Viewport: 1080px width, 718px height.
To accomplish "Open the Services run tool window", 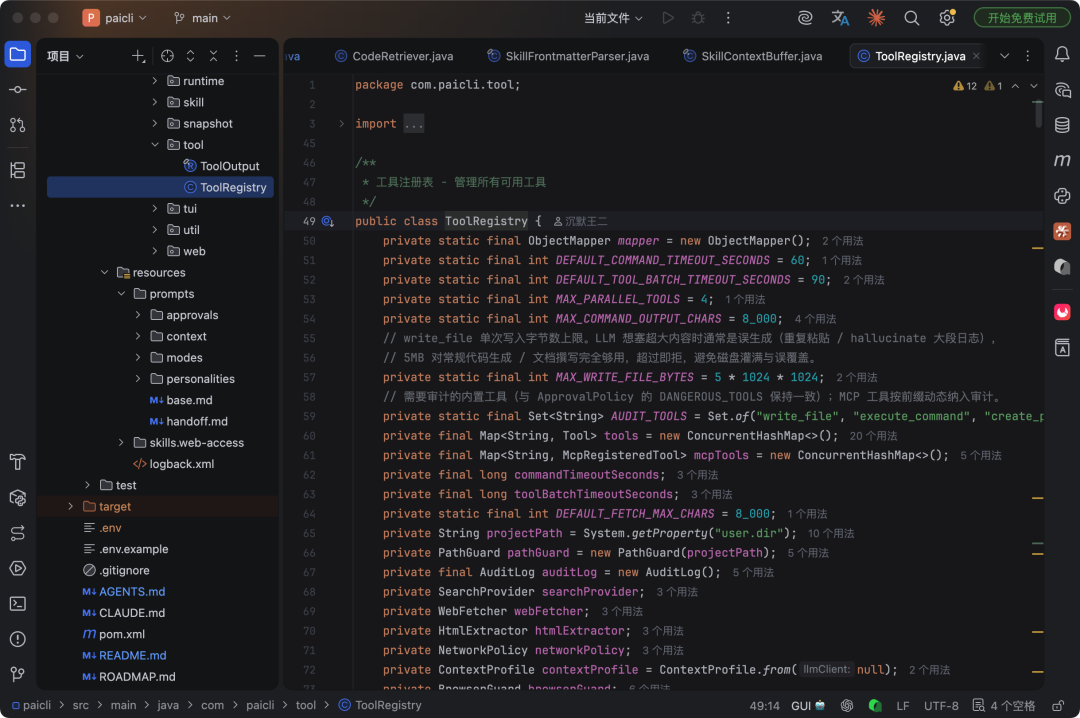I will (x=18, y=568).
